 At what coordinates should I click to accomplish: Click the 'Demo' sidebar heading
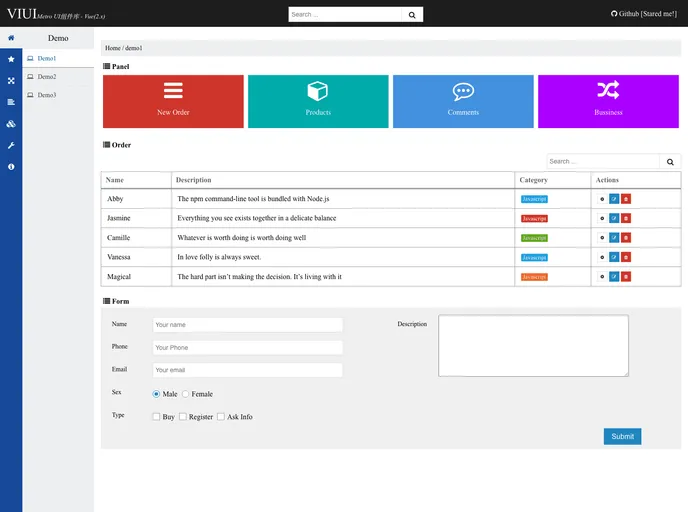(58, 38)
